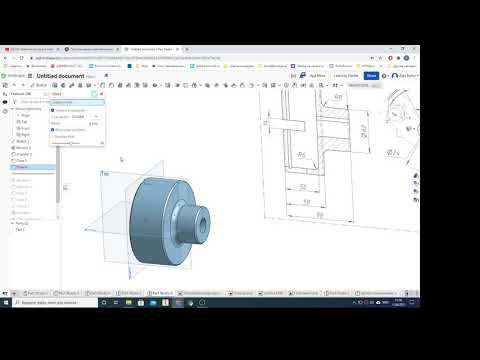Switch to the active Part Studio tab

pos(160,293)
